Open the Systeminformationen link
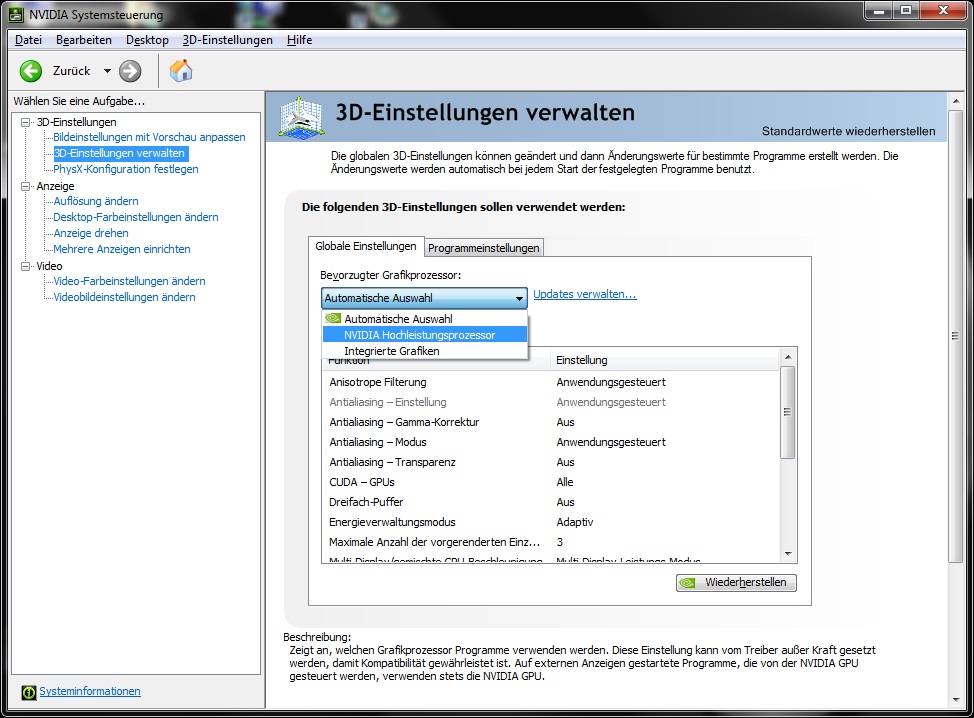The width and height of the screenshot is (974, 718). point(90,691)
